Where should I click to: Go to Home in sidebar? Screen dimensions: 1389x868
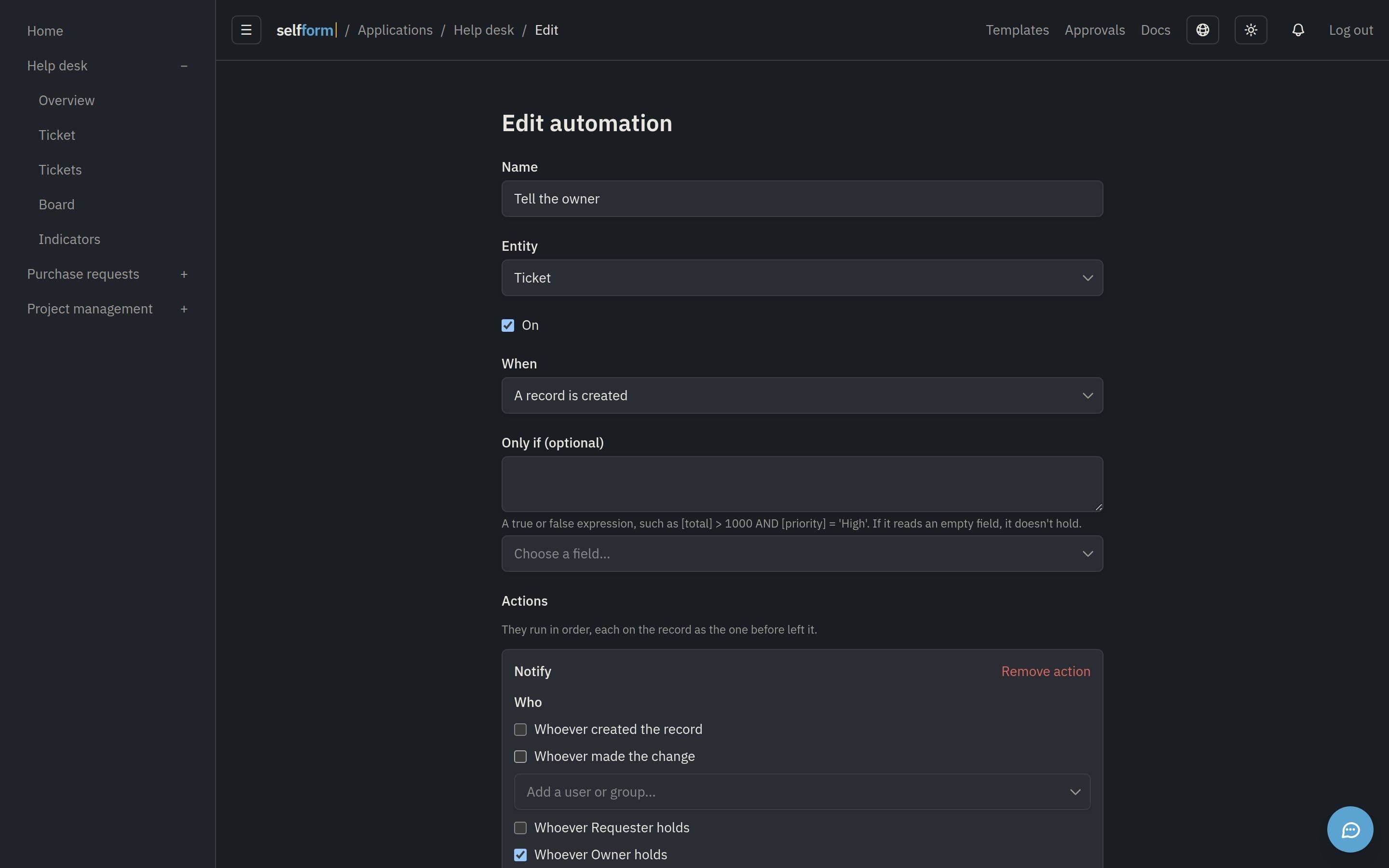click(x=45, y=31)
